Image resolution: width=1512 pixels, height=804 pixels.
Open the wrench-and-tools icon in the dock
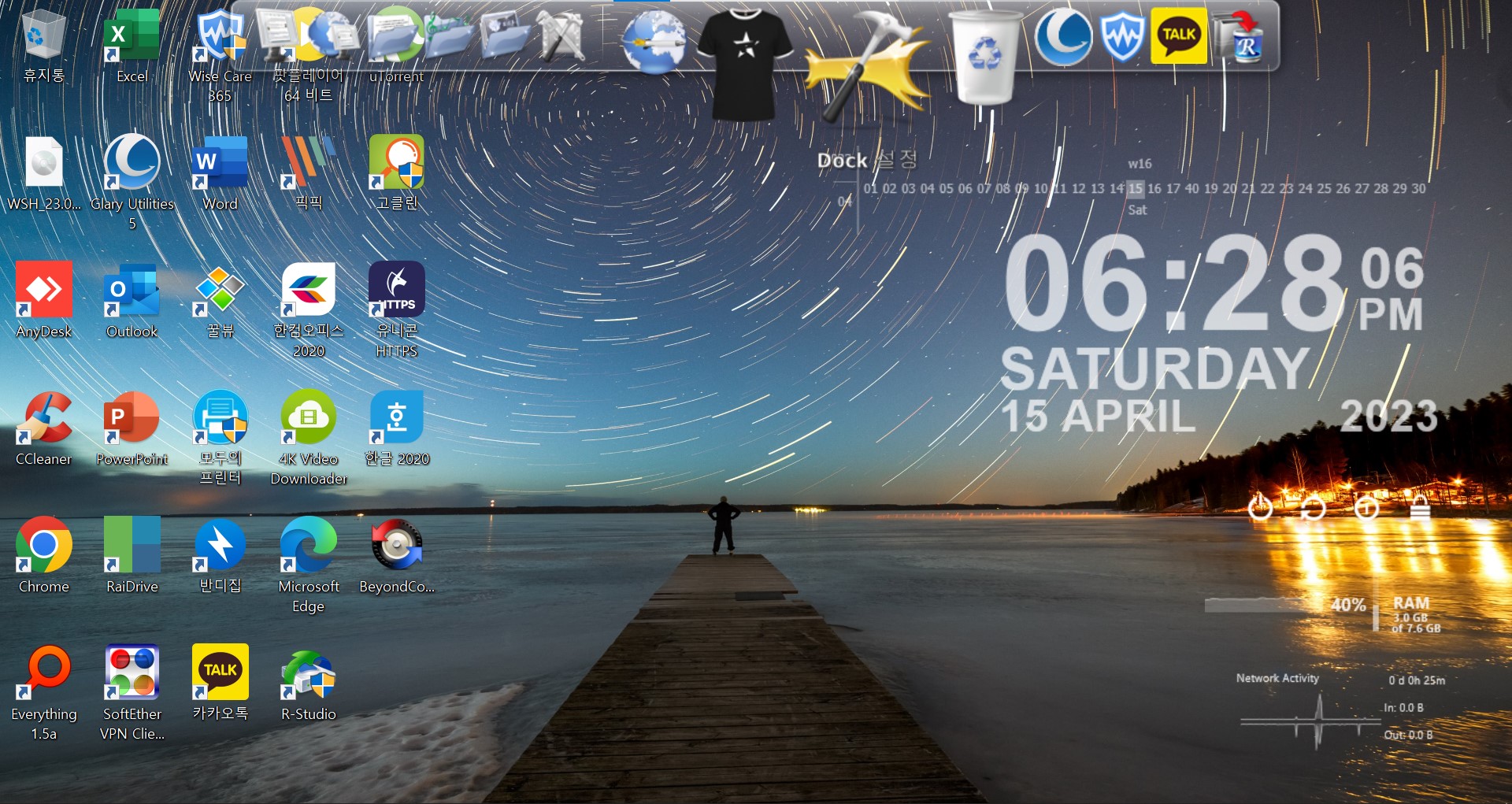pos(561,35)
